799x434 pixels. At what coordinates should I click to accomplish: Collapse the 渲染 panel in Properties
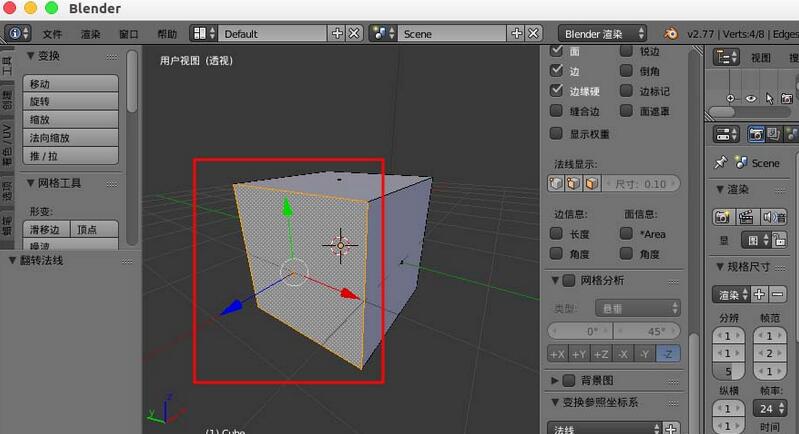coord(720,189)
